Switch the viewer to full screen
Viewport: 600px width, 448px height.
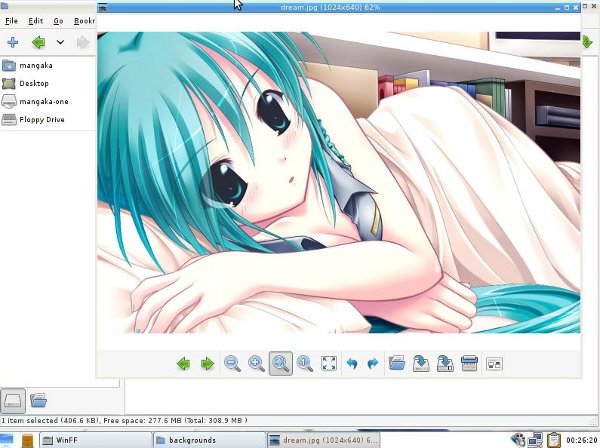click(329, 363)
